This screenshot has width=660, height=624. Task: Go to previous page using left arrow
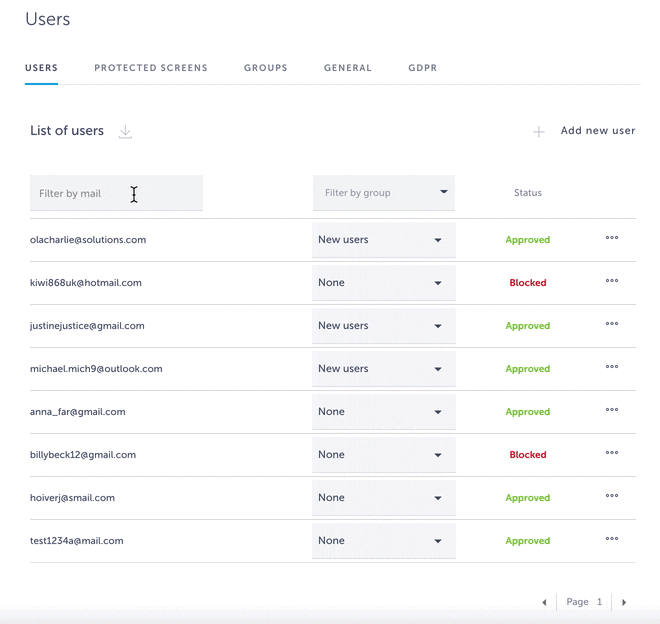tap(544, 603)
